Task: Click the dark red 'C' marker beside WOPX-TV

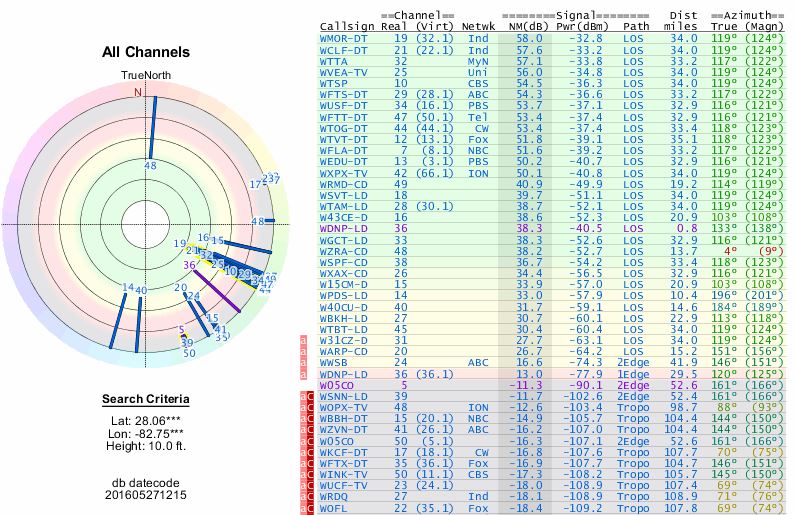Action: pyautogui.click(x=311, y=407)
